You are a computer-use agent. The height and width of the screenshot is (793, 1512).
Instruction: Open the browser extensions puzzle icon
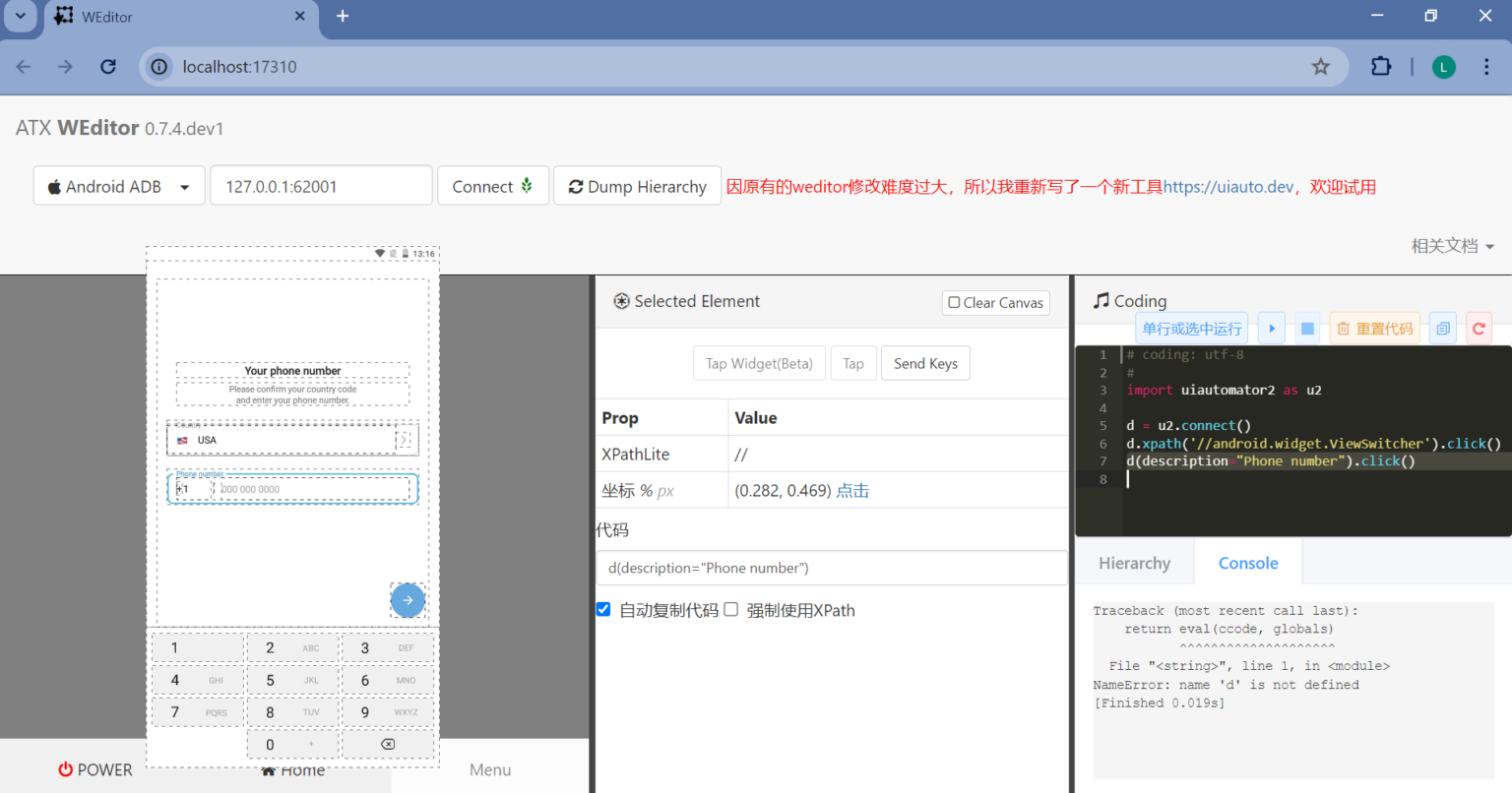coord(1381,67)
